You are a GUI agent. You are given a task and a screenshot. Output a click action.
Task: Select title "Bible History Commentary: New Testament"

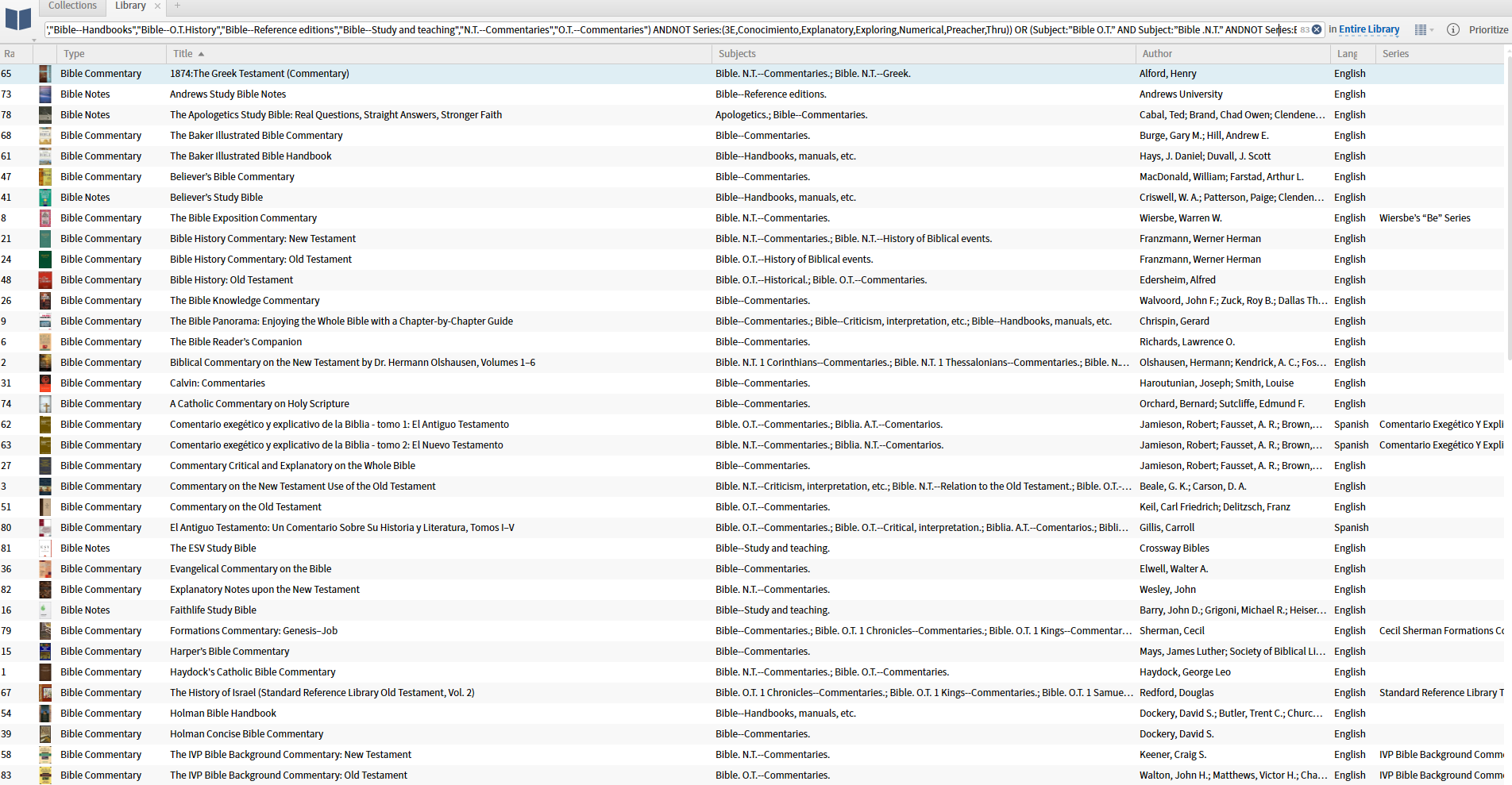[x=263, y=239]
